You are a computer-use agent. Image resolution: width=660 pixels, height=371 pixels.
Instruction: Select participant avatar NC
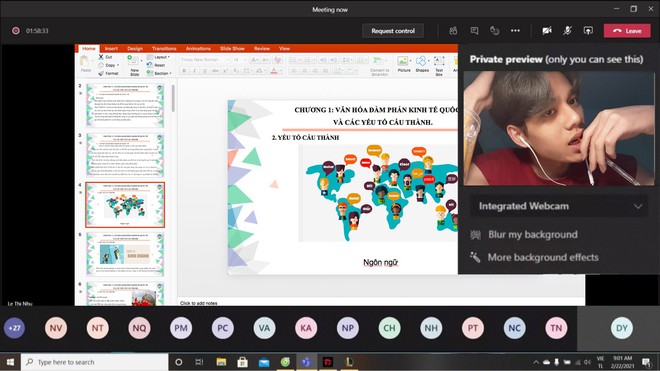pyautogui.click(x=514, y=328)
